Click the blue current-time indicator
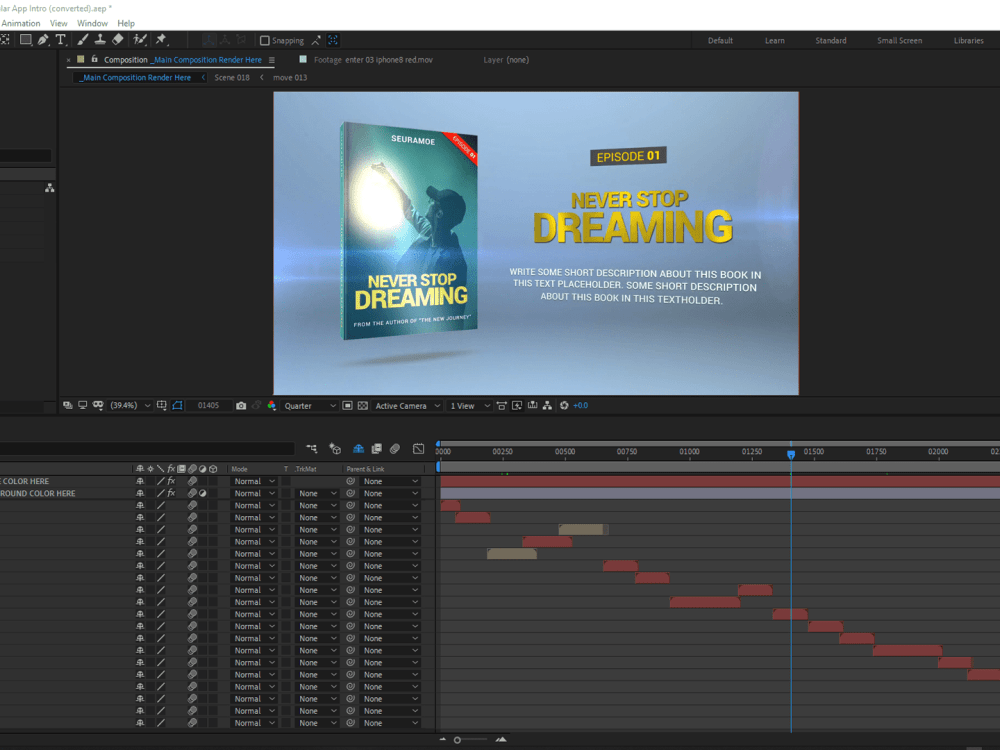 791,454
